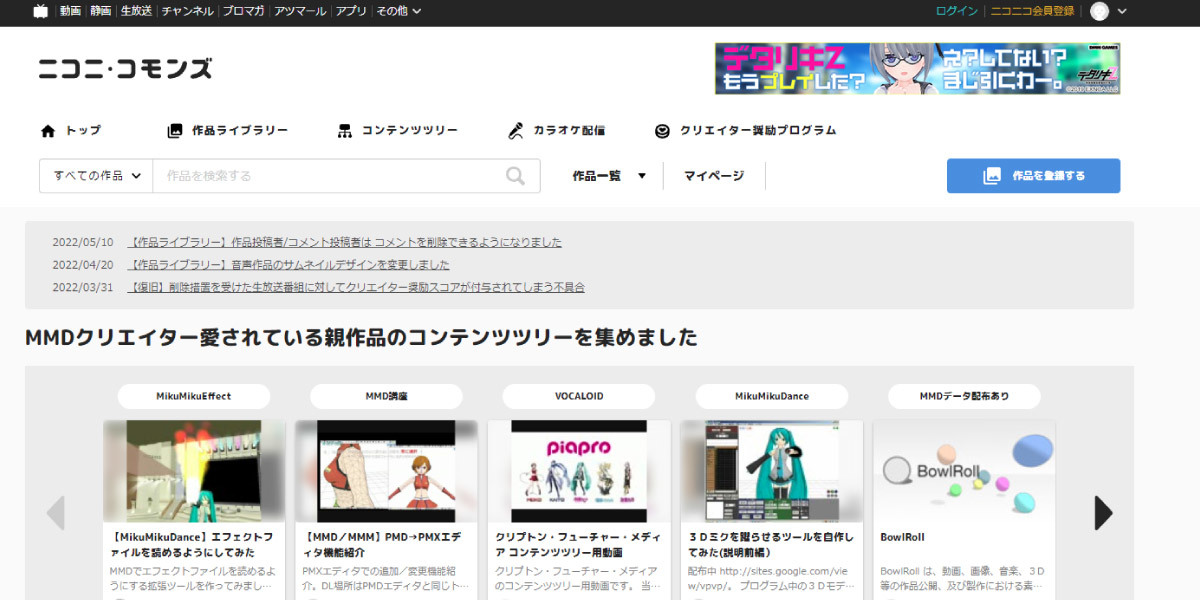This screenshot has width=1200, height=600.
Task: Open the PMD→PMXエディタ video thumbnail
Action: coord(387,471)
